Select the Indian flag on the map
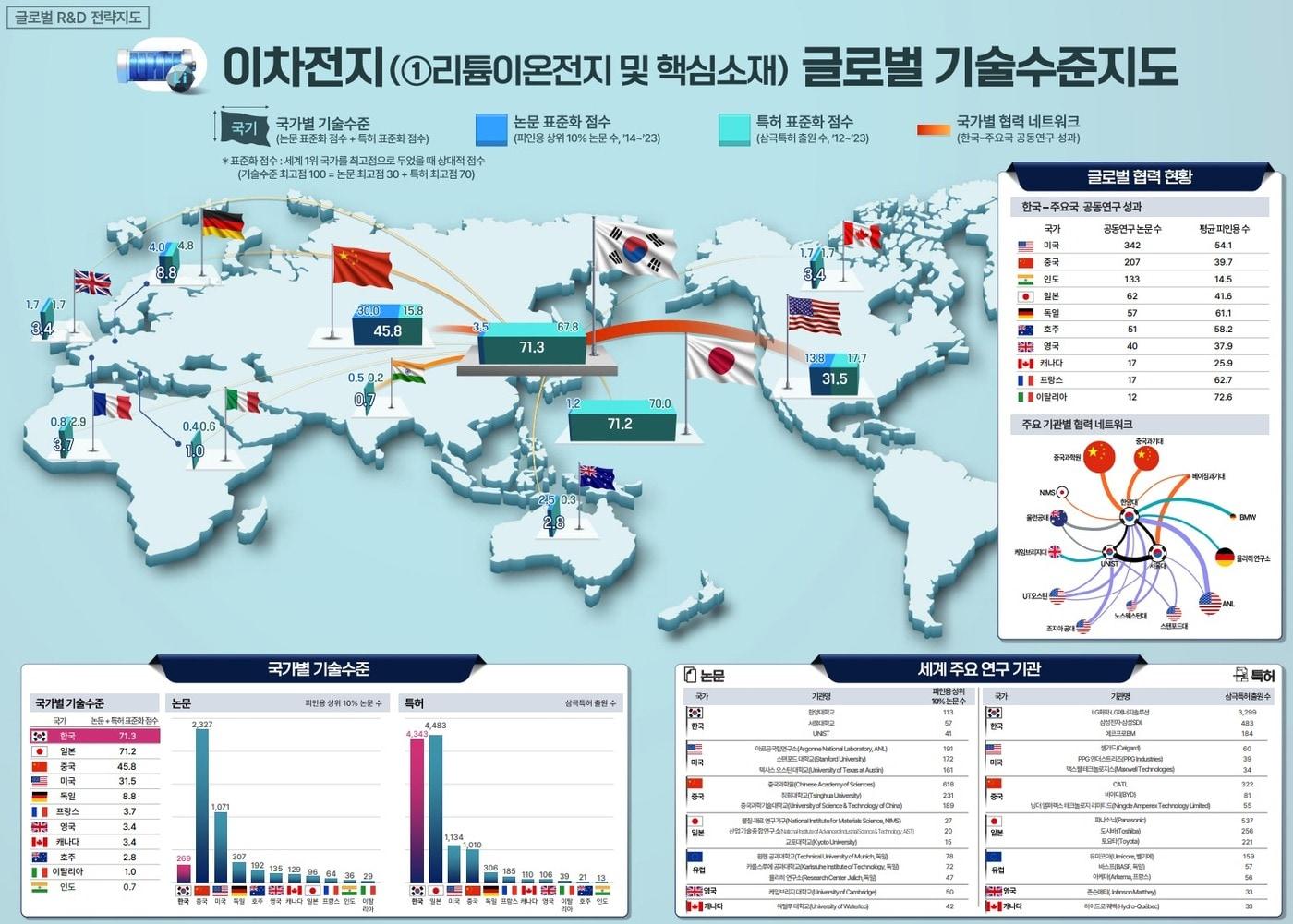Image resolution: width=1293 pixels, height=924 pixels. [407, 371]
